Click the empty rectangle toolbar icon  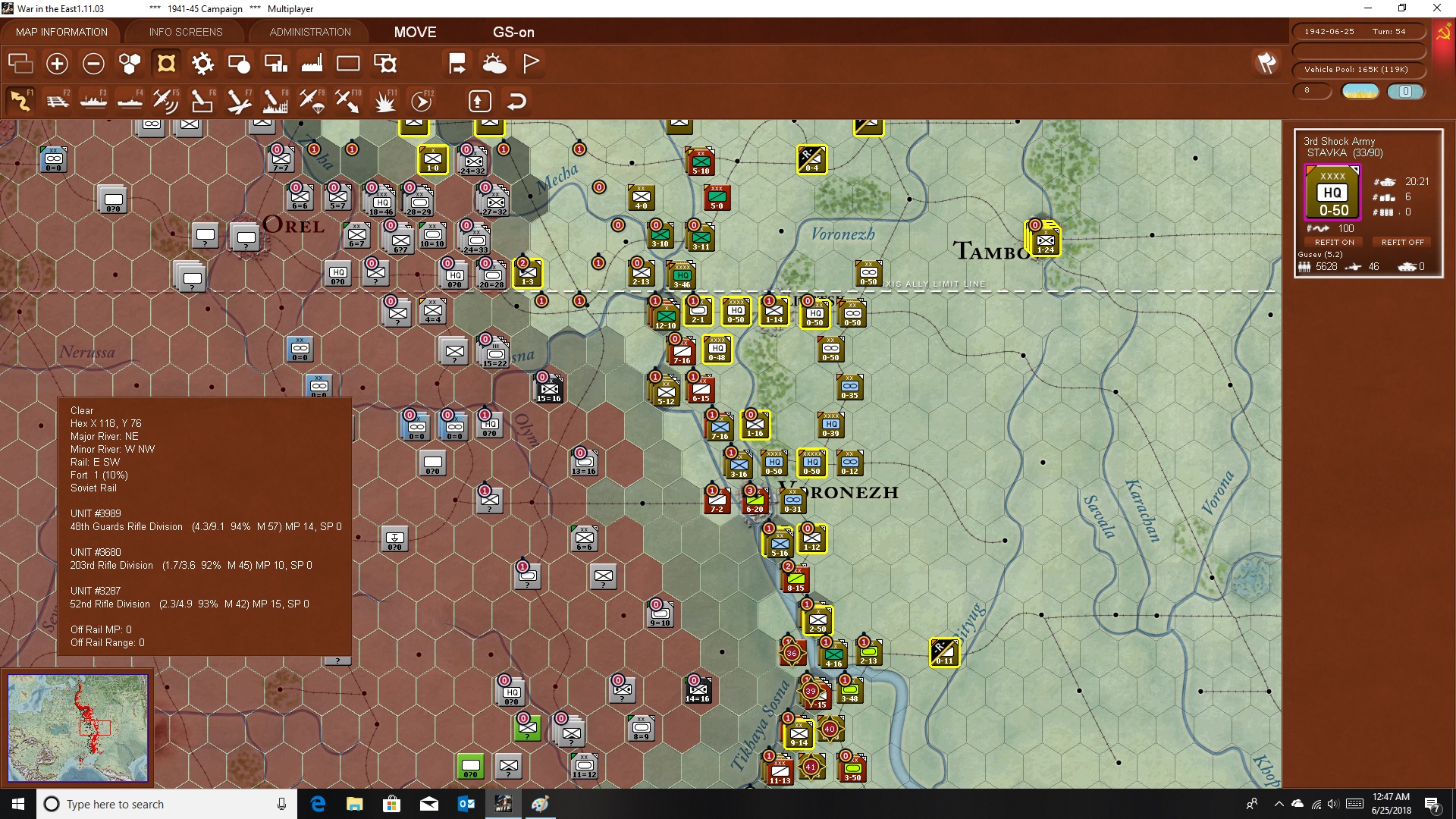pos(348,64)
